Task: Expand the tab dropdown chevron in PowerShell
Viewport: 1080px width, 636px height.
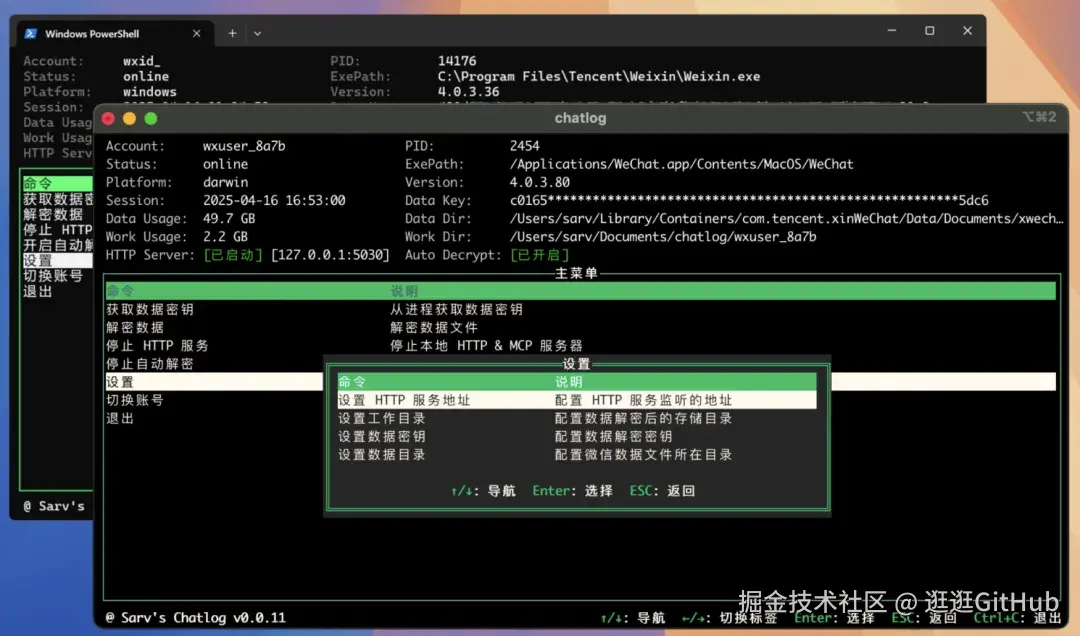Action: pyautogui.click(x=257, y=33)
